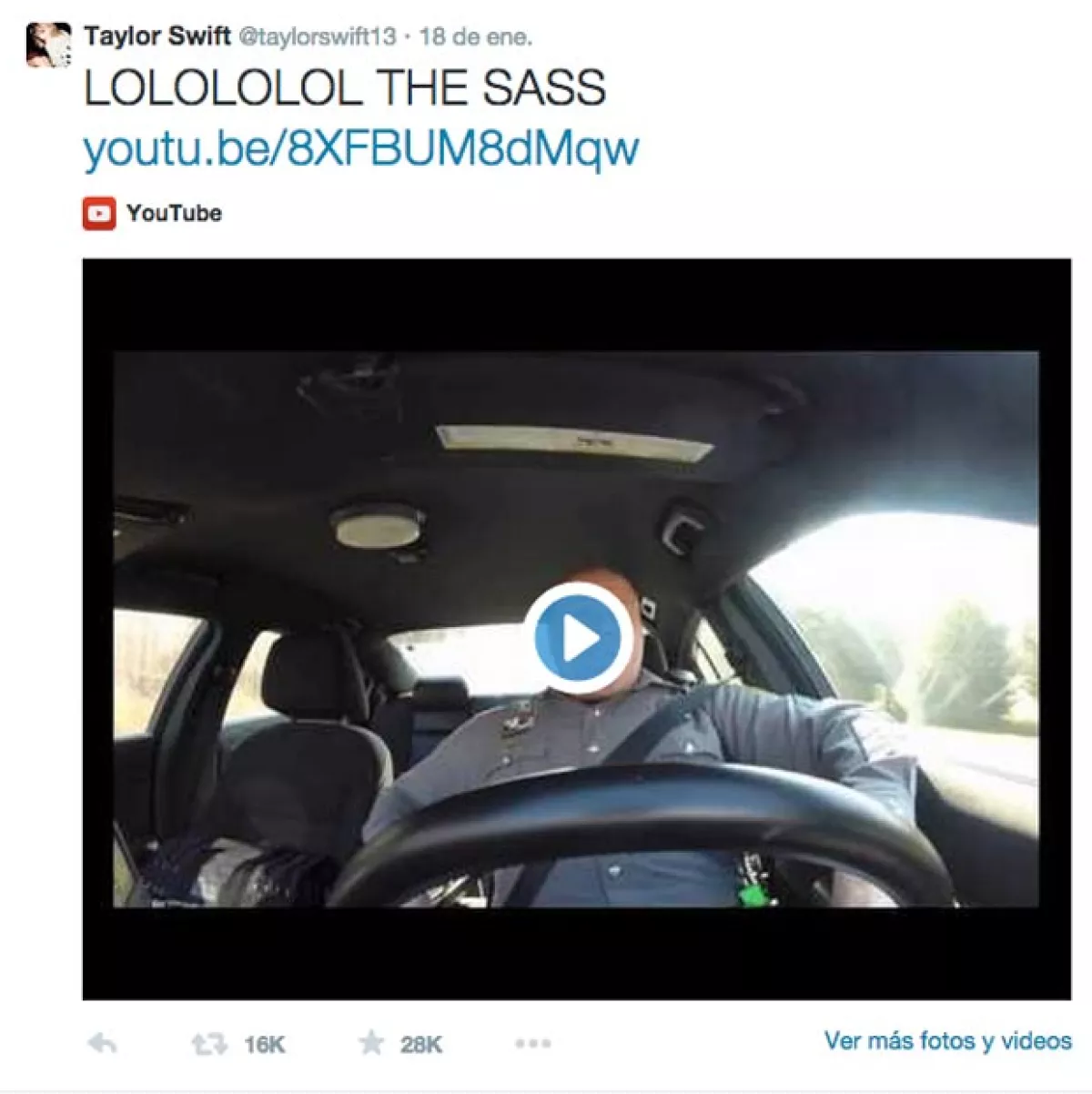1092x1094 pixels.
Task: Open the tweet permalink dated 18 de ene.
Action: pyautogui.click(x=476, y=37)
